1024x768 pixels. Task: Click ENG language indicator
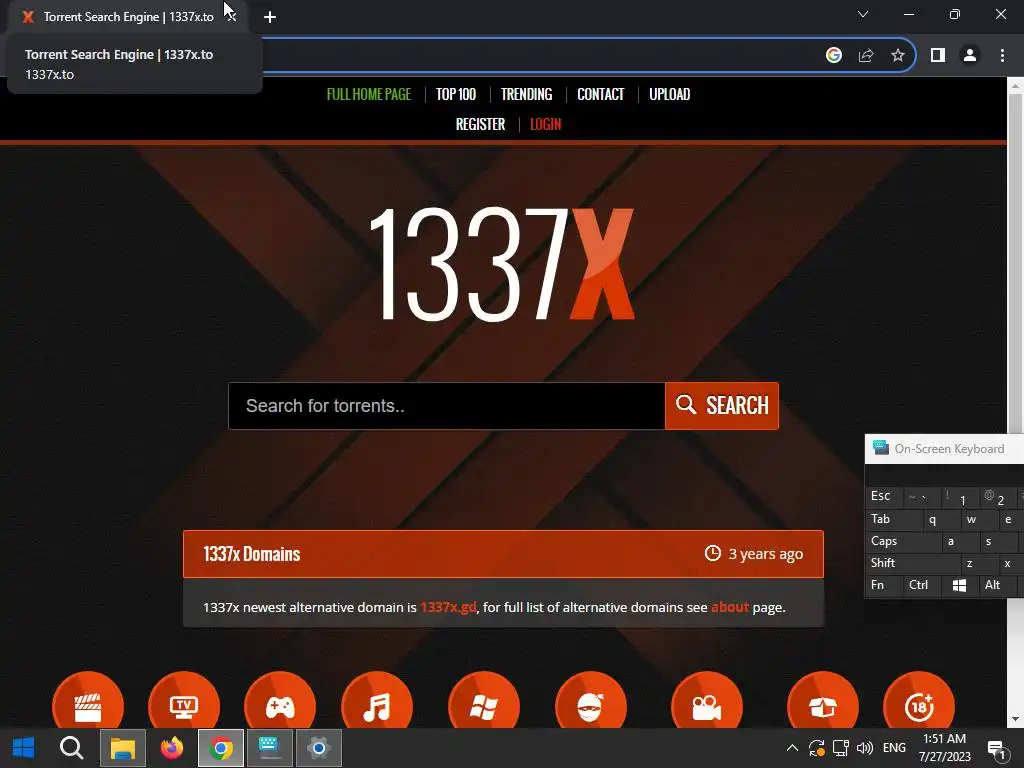[x=894, y=748]
